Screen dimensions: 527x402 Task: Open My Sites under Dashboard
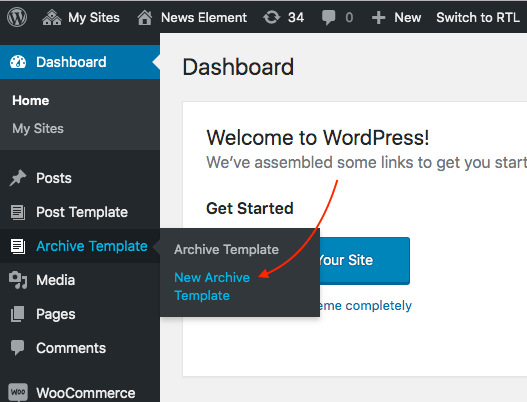[x=38, y=128]
